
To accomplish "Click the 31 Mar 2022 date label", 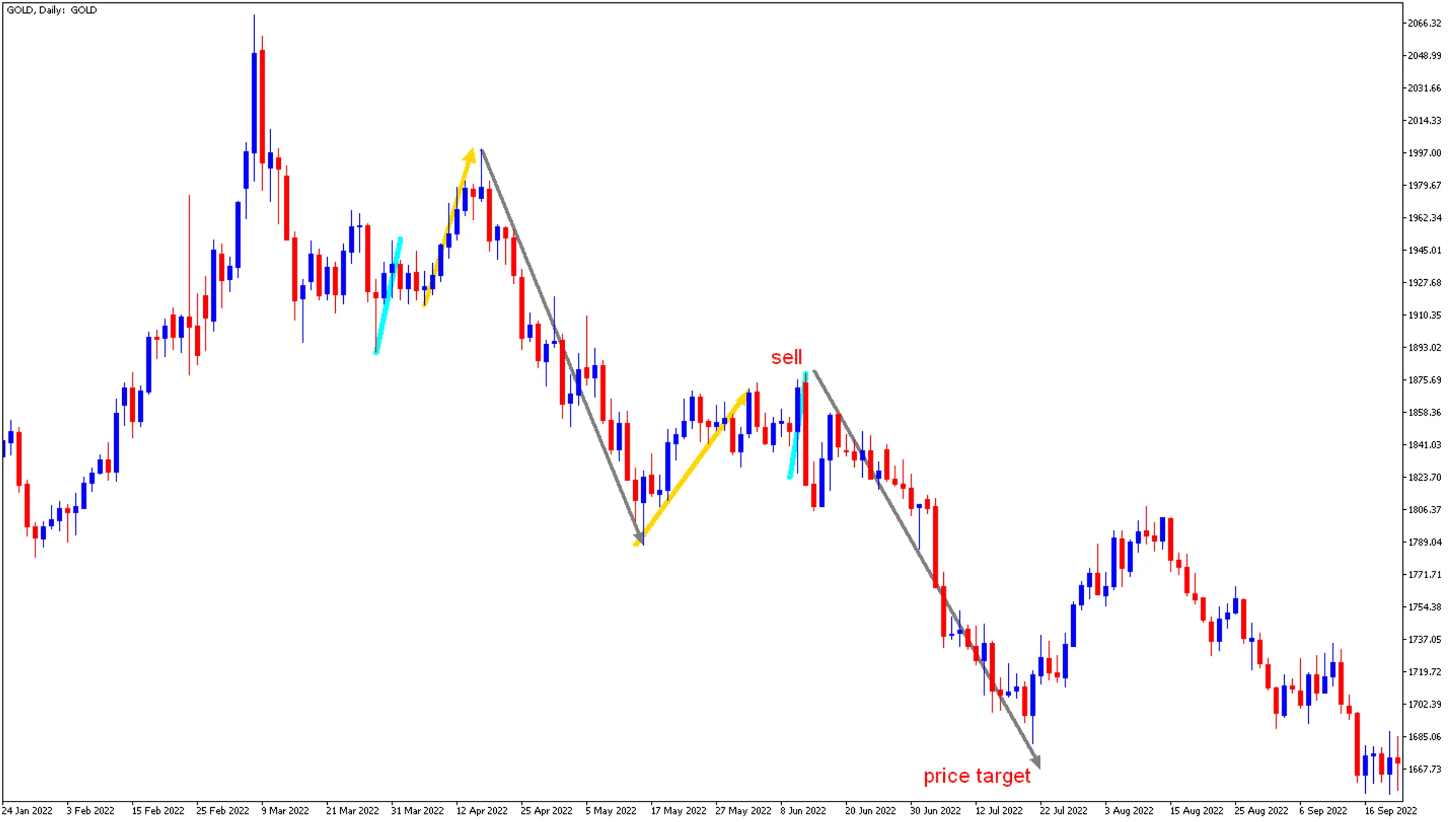I will (x=417, y=811).
